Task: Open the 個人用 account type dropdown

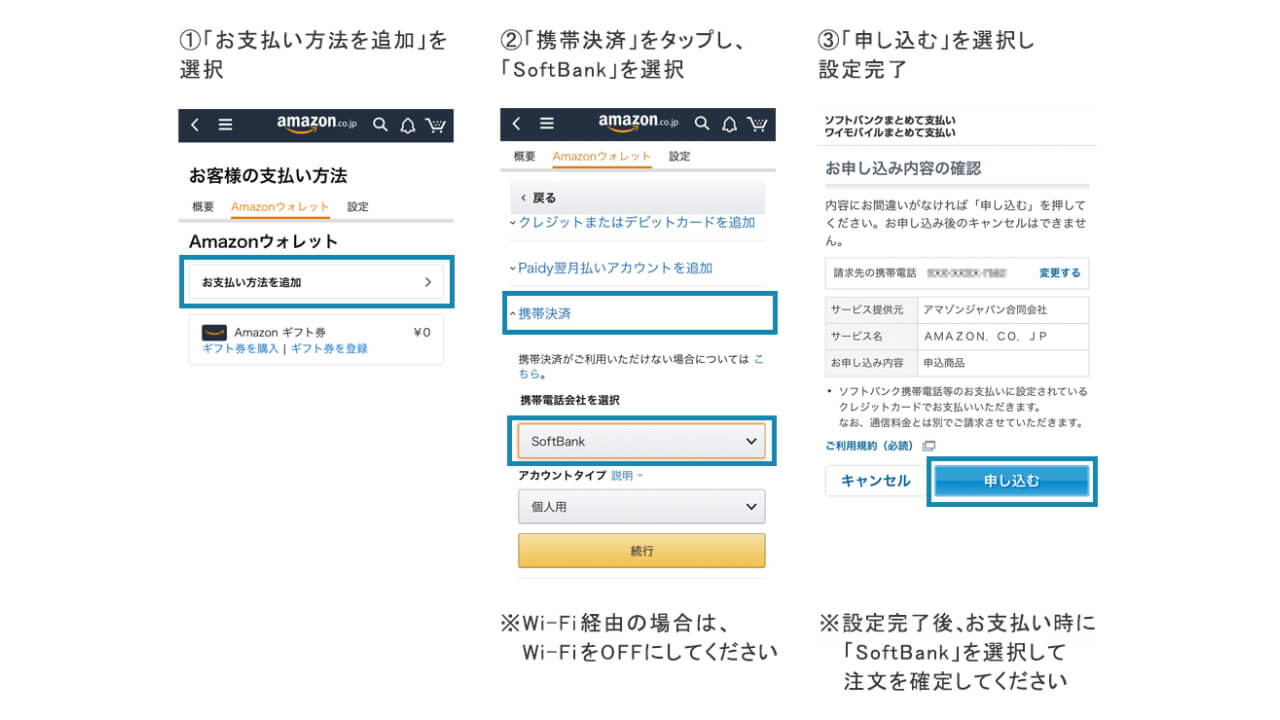Action: [x=641, y=507]
